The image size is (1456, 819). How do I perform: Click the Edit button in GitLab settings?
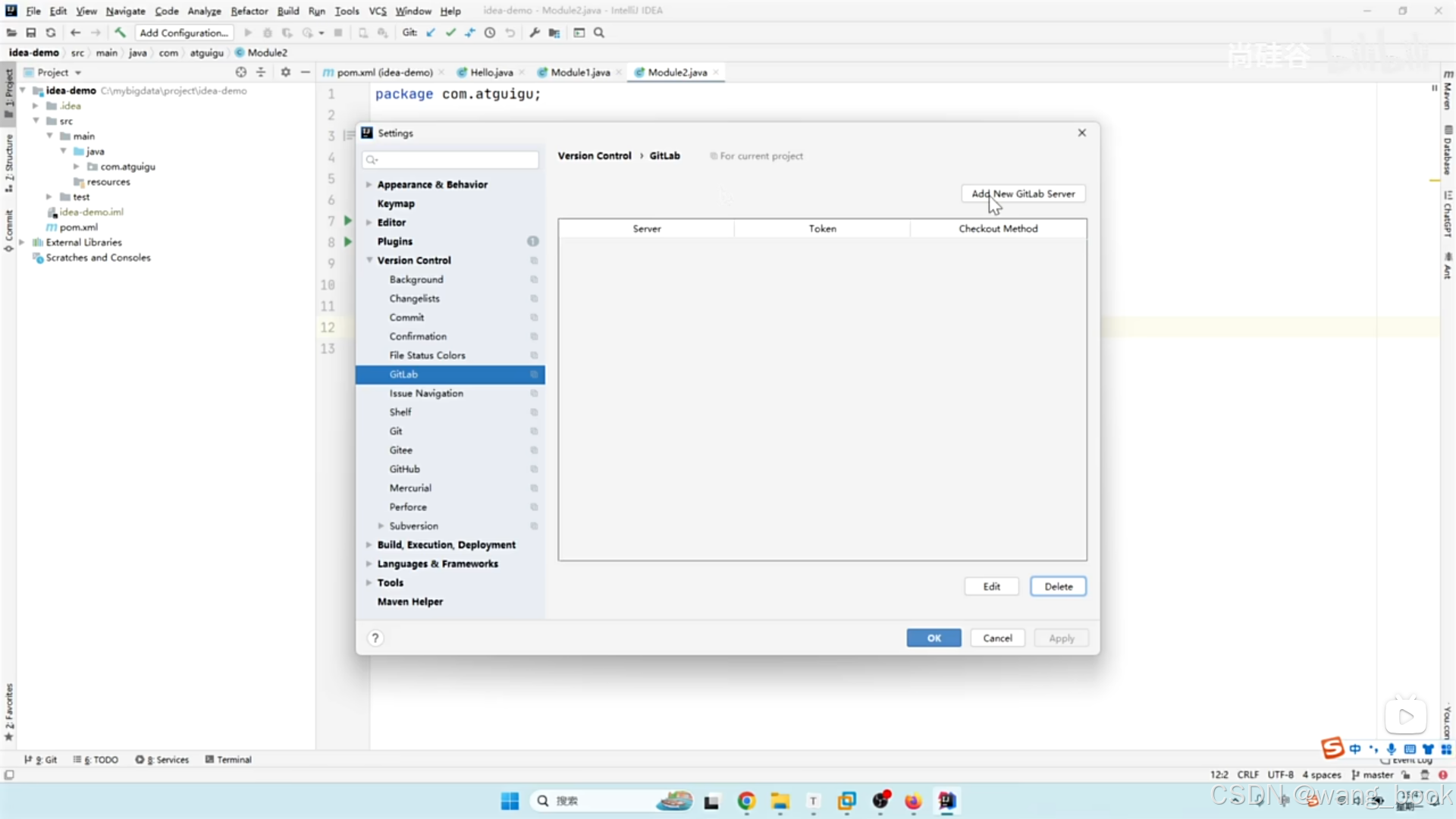coord(991,587)
